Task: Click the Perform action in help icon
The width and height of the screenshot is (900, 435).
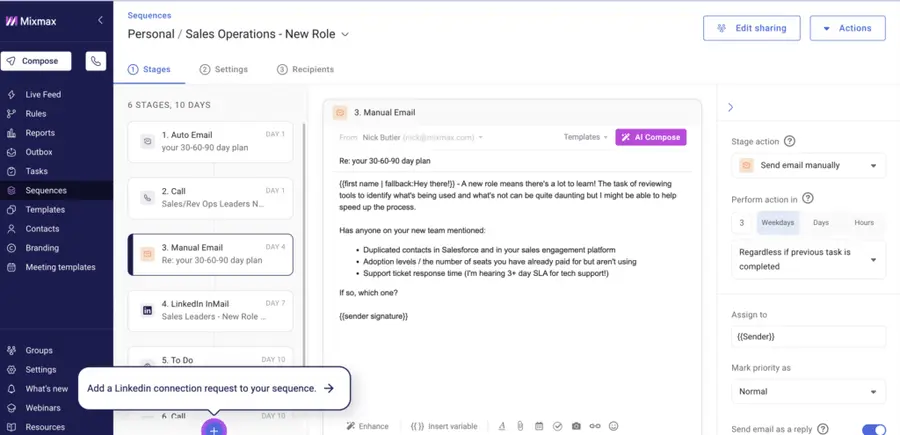Action: [807, 199]
